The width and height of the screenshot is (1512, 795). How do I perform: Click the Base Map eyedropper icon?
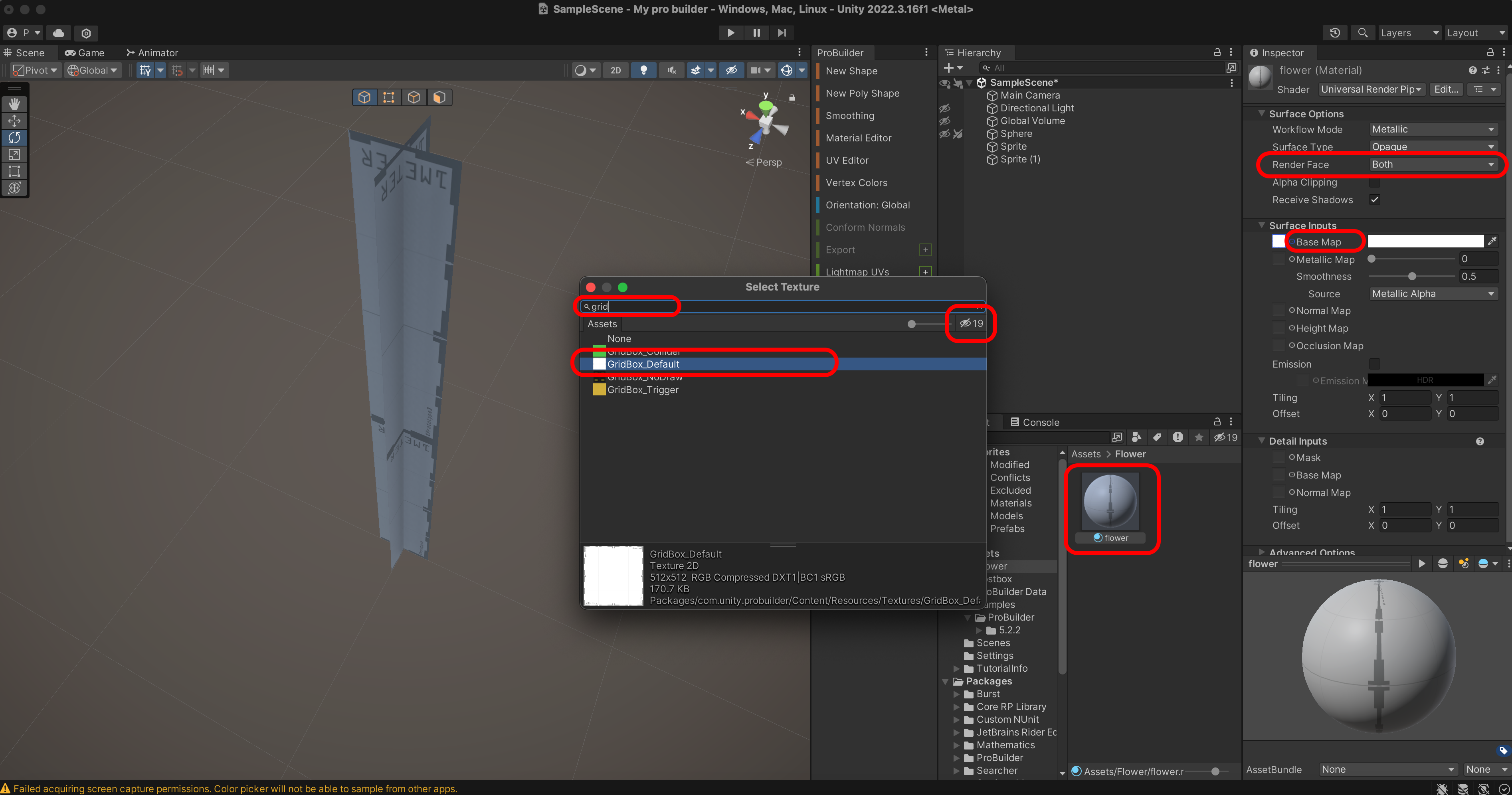pyautogui.click(x=1492, y=241)
